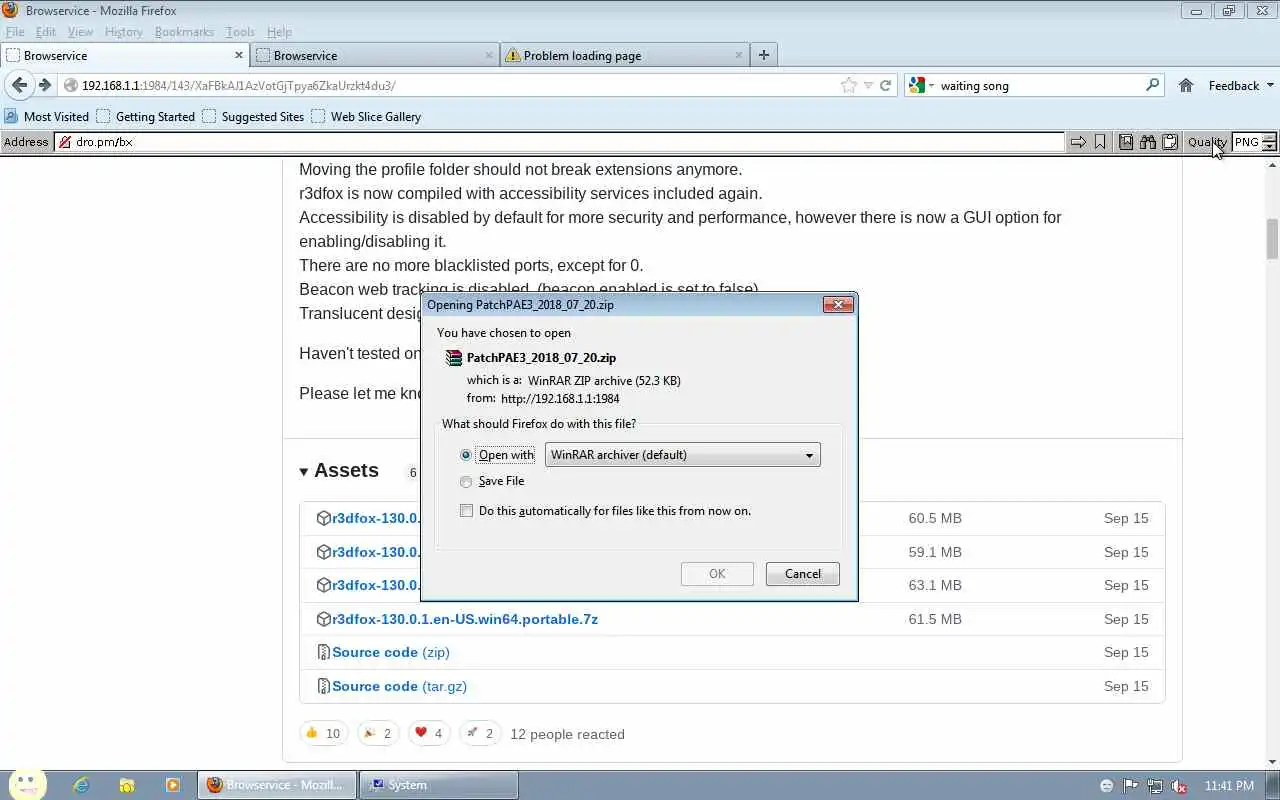Click the muted volume tray icon
Viewport: 1280px width, 800px height.
(1179, 786)
